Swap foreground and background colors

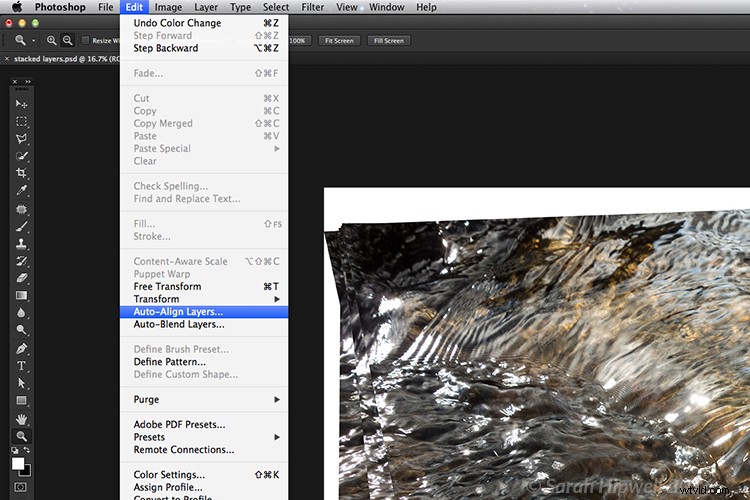[x=26, y=450]
